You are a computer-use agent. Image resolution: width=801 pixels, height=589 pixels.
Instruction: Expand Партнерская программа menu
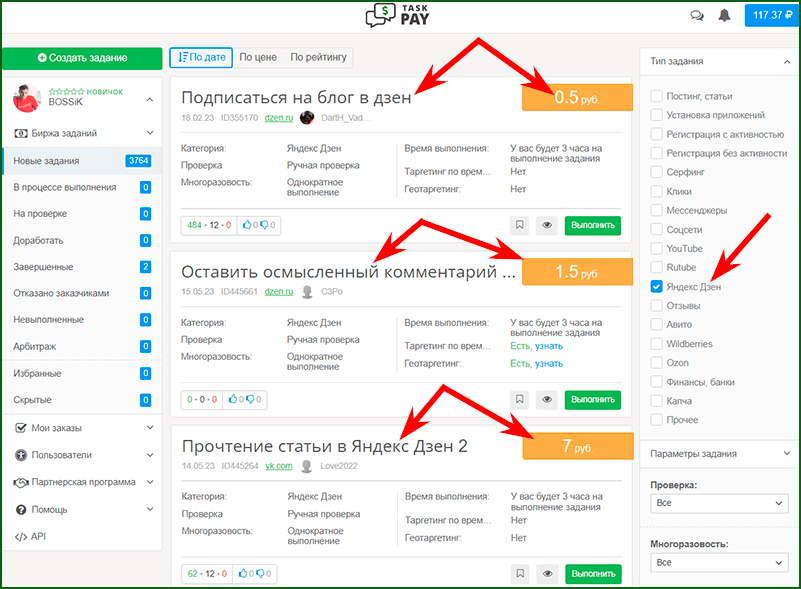[x=82, y=482]
